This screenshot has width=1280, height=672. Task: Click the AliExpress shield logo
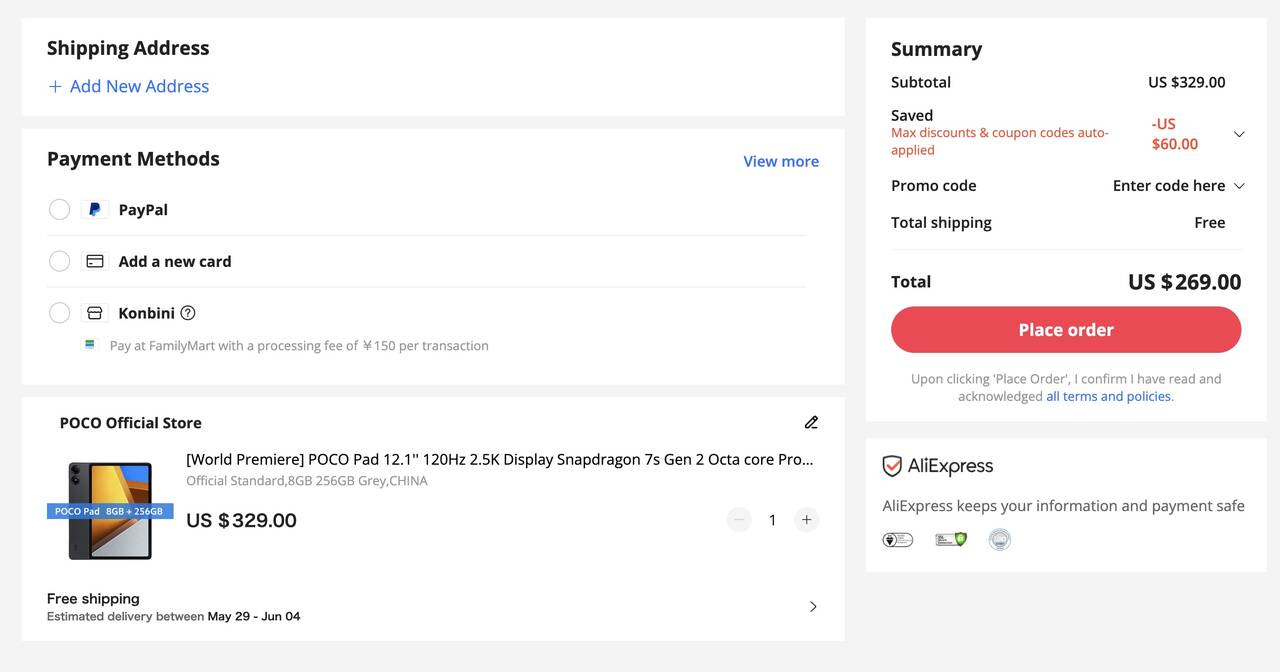point(892,466)
